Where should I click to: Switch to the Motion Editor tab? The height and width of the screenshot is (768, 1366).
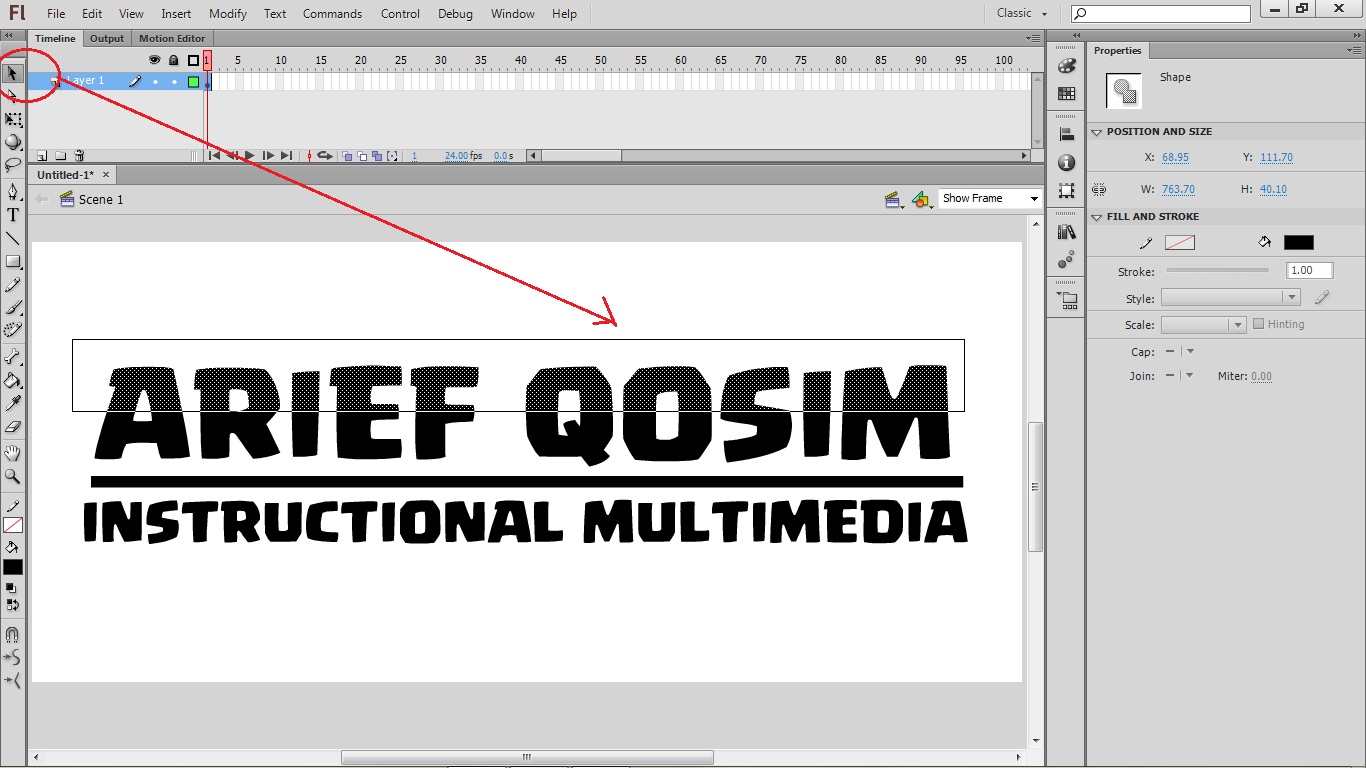(x=172, y=39)
